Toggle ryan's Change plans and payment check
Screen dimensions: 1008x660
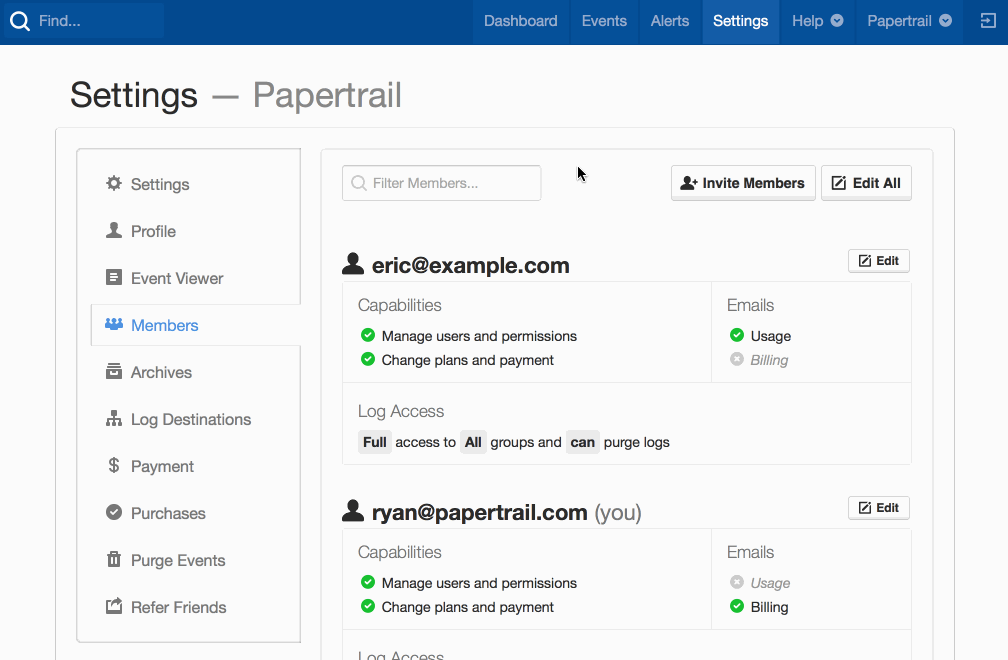pyautogui.click(x=368, y=605)
